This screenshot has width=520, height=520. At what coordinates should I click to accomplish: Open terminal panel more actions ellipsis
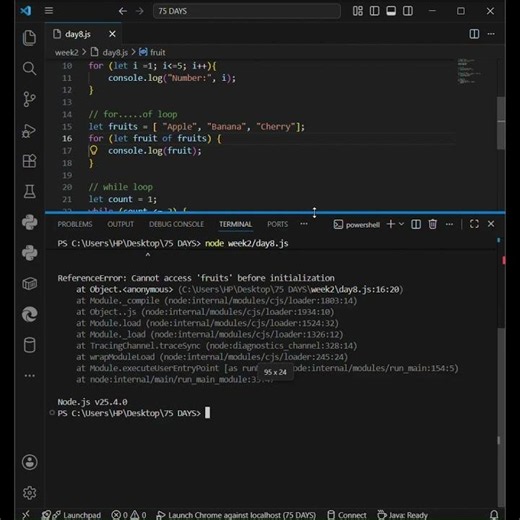tap(449, 224)
